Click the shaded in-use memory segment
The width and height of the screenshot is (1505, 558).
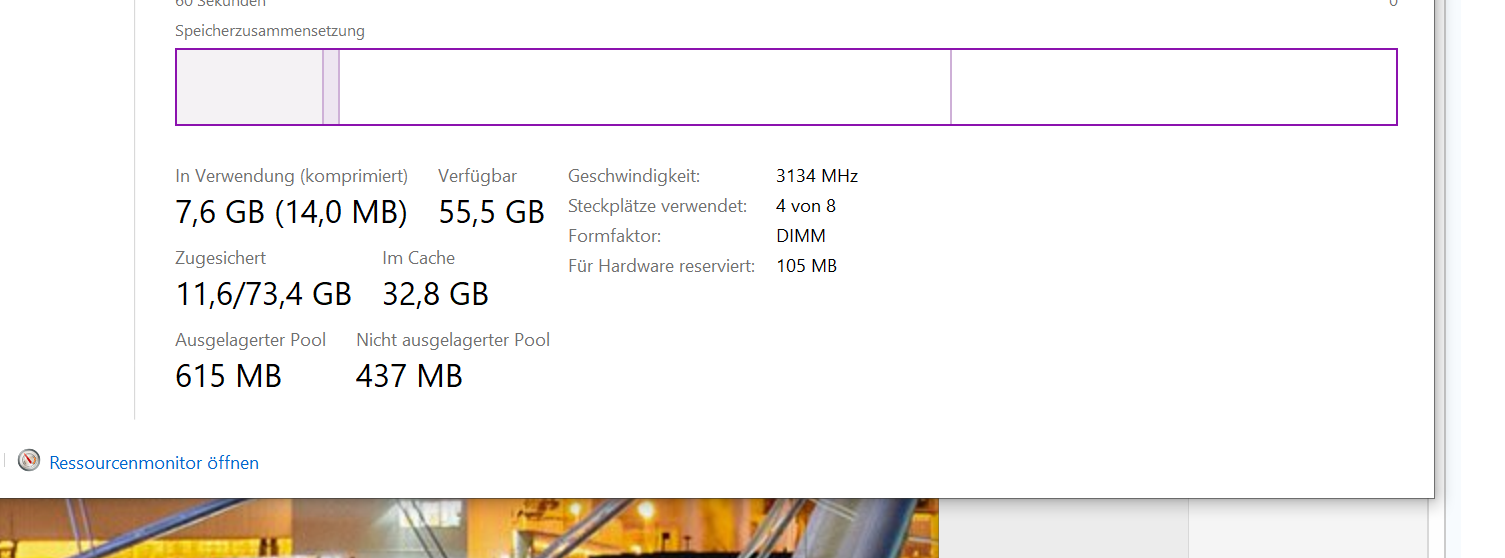coord(249,87)
